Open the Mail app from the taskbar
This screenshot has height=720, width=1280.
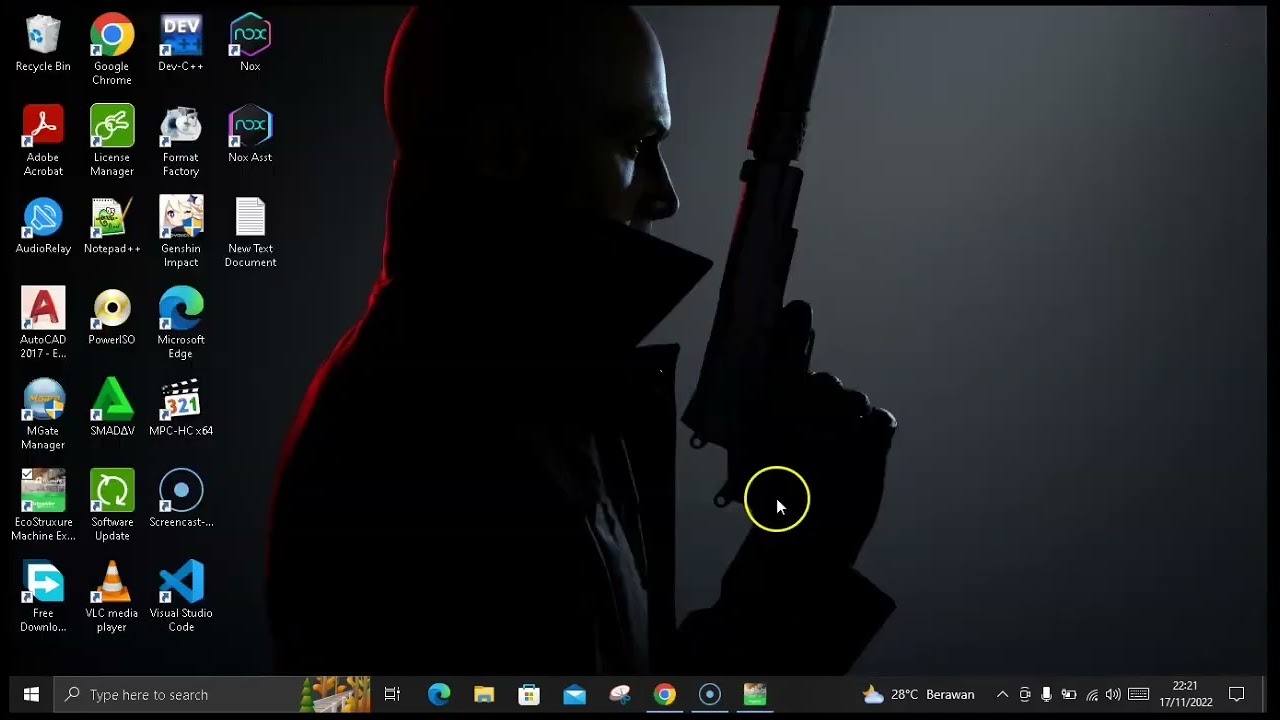(x=574, y=694)
